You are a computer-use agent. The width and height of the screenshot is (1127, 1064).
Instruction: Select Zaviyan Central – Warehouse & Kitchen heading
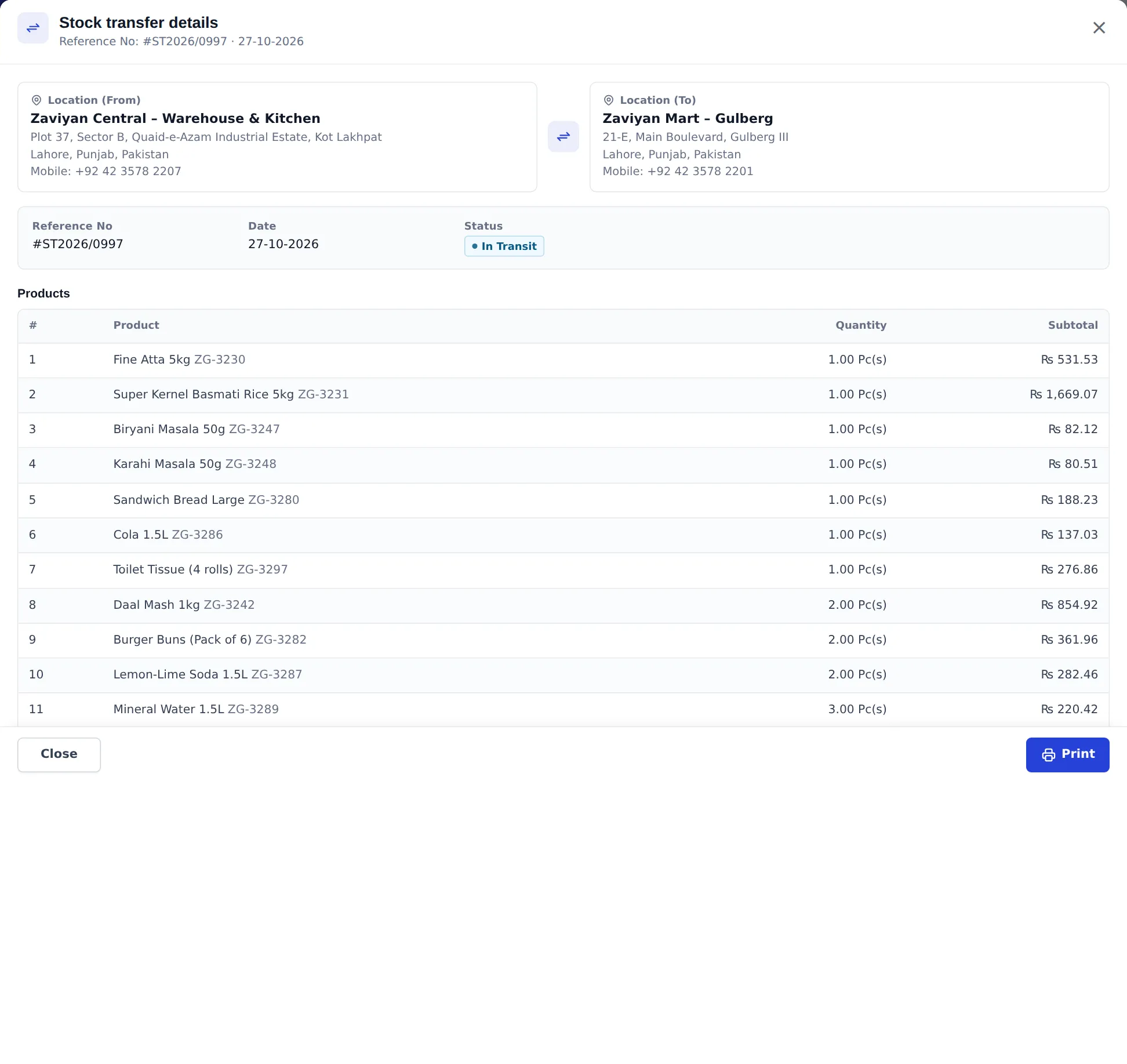point(176,118)
